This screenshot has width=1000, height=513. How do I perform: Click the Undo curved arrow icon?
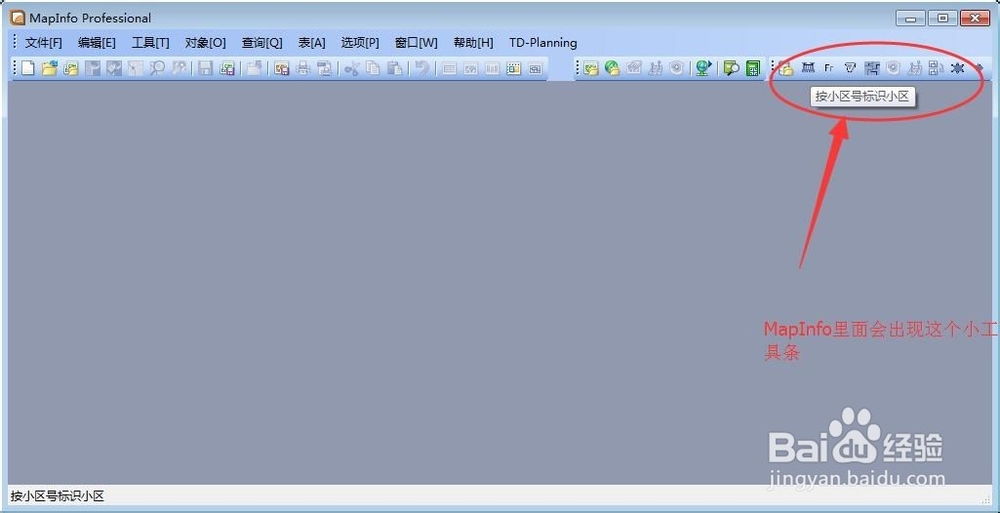click(x=422, y=68)
